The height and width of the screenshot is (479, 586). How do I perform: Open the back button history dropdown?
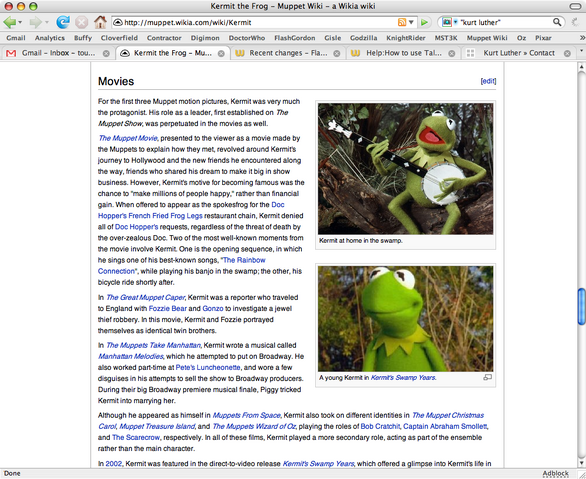click(20, 22)
